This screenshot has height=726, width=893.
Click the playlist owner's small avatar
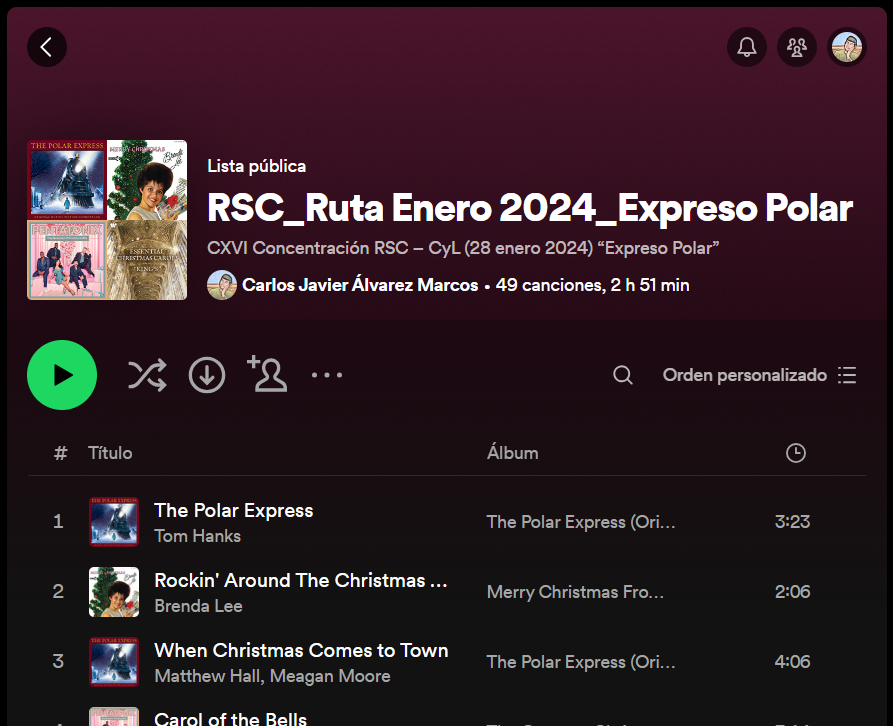(x=222, y=285)
